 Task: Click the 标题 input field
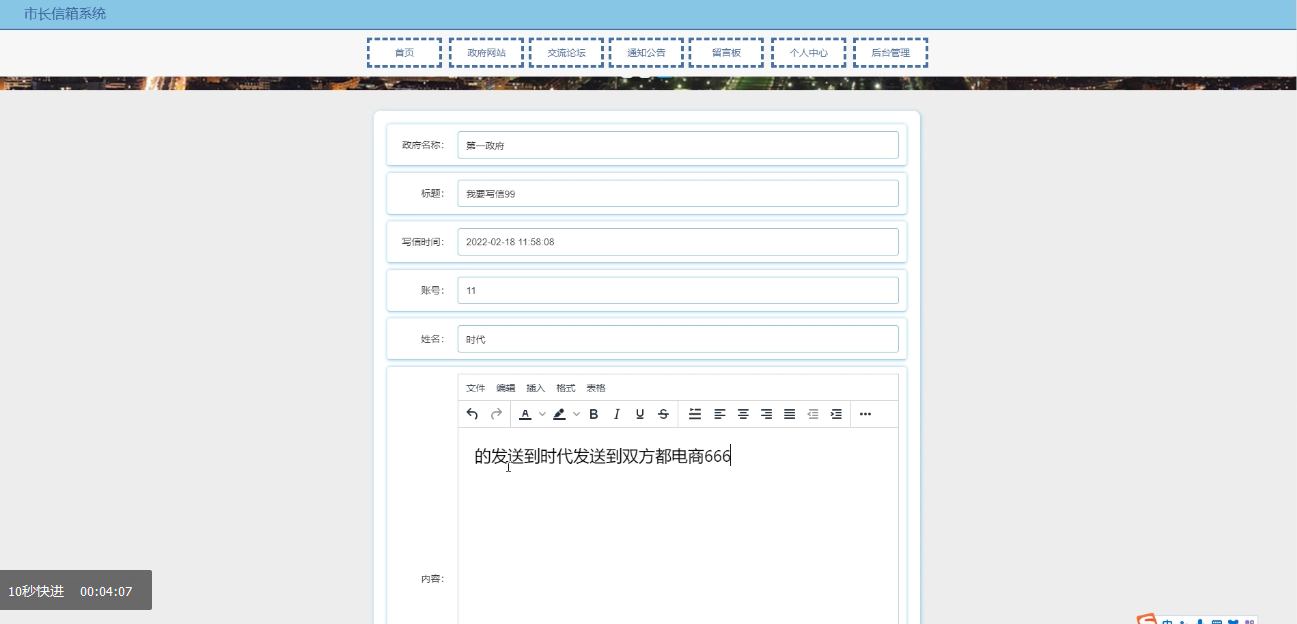click(677, 192)
